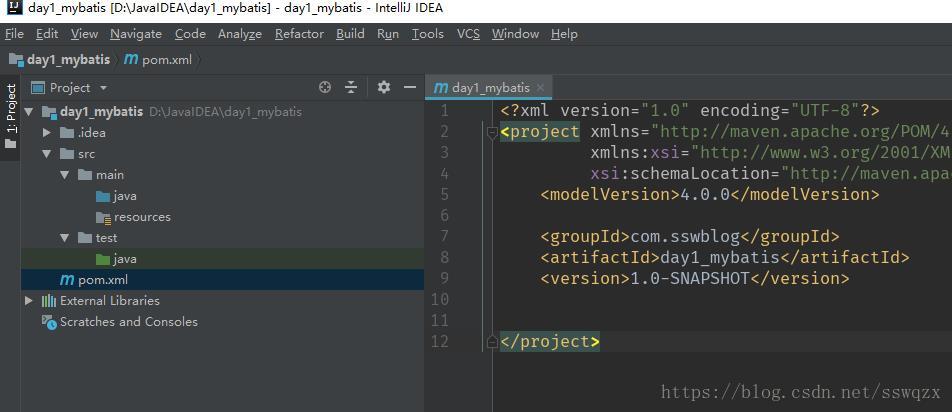Open the Build menu

point(350,34)
